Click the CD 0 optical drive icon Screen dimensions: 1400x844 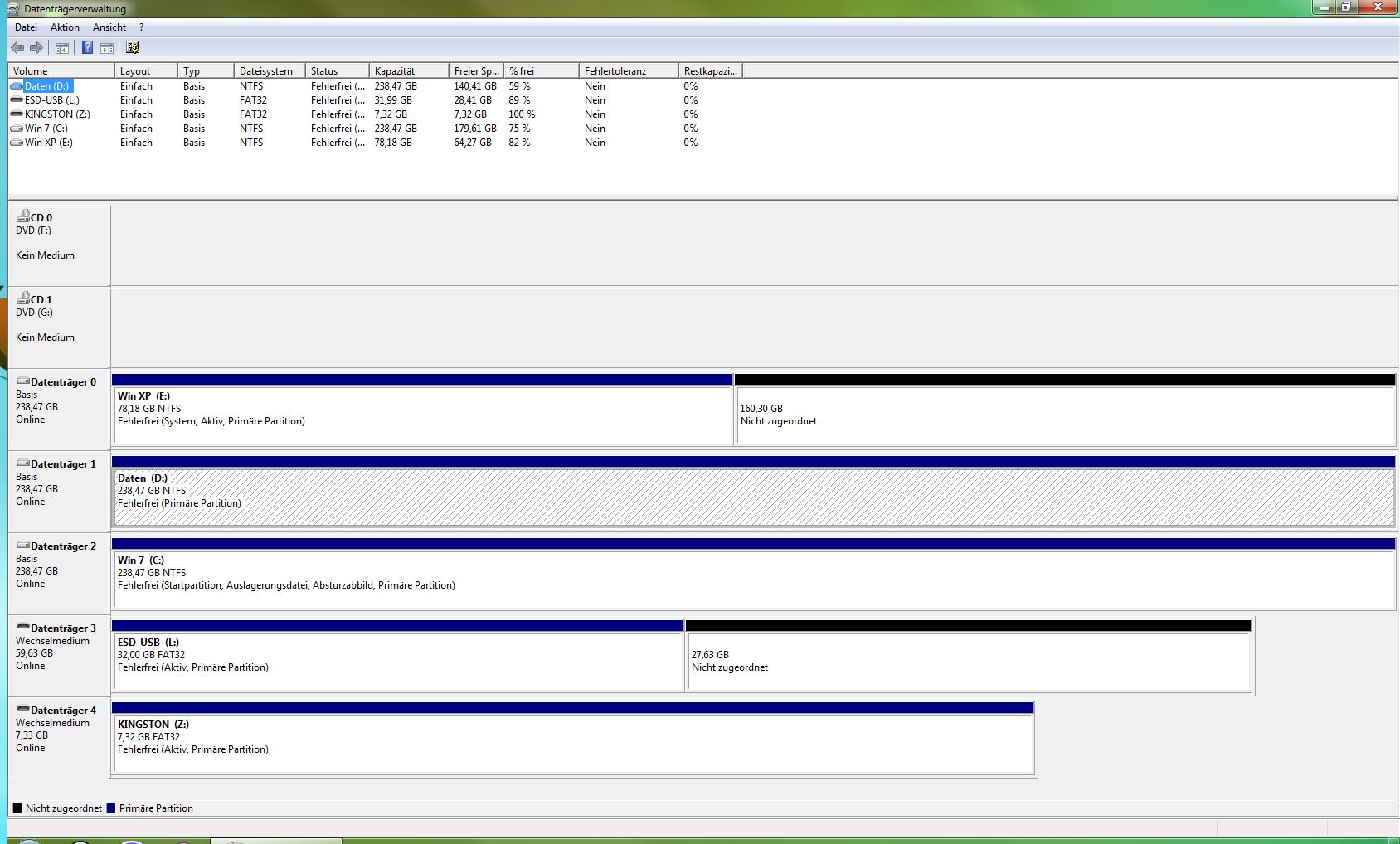[23, 216]
